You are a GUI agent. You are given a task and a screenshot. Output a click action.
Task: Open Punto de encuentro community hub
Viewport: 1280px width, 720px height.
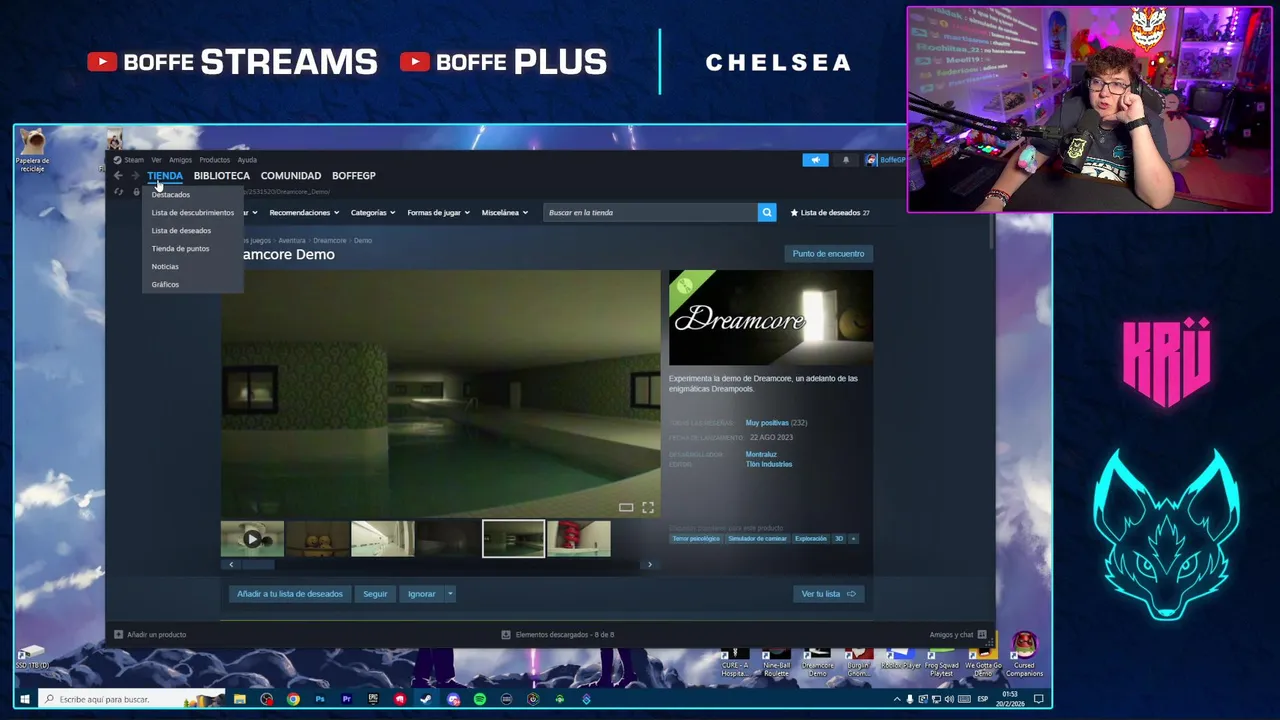click(x=828, y=254)
